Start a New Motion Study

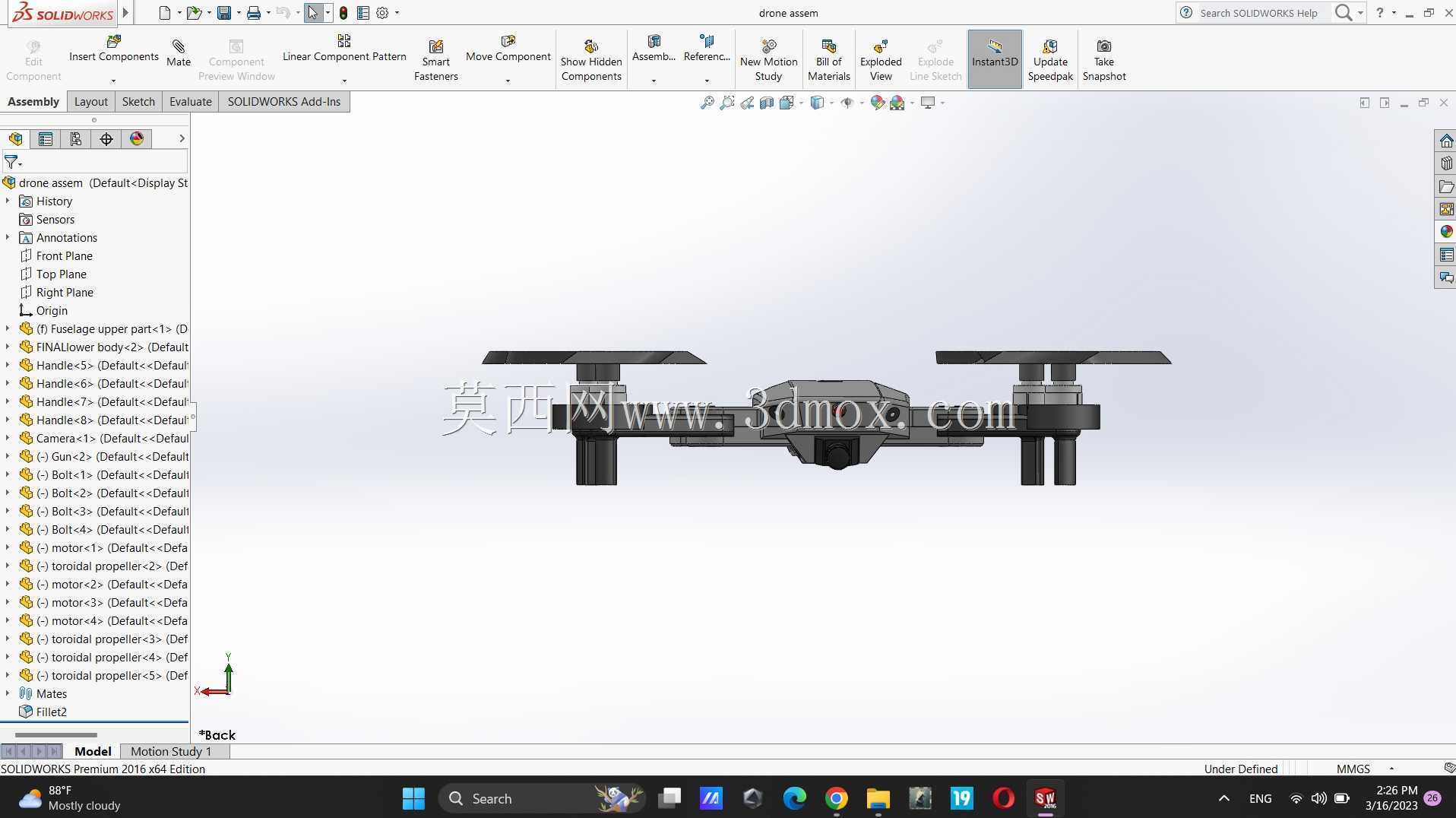(x=768, y=61)
